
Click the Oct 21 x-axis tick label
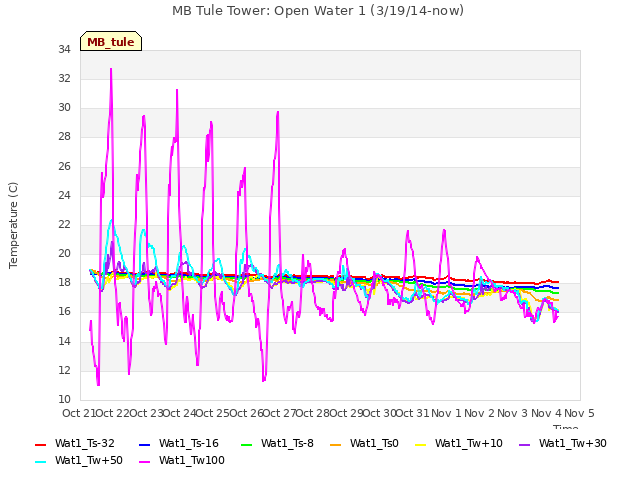click(79, 413)
